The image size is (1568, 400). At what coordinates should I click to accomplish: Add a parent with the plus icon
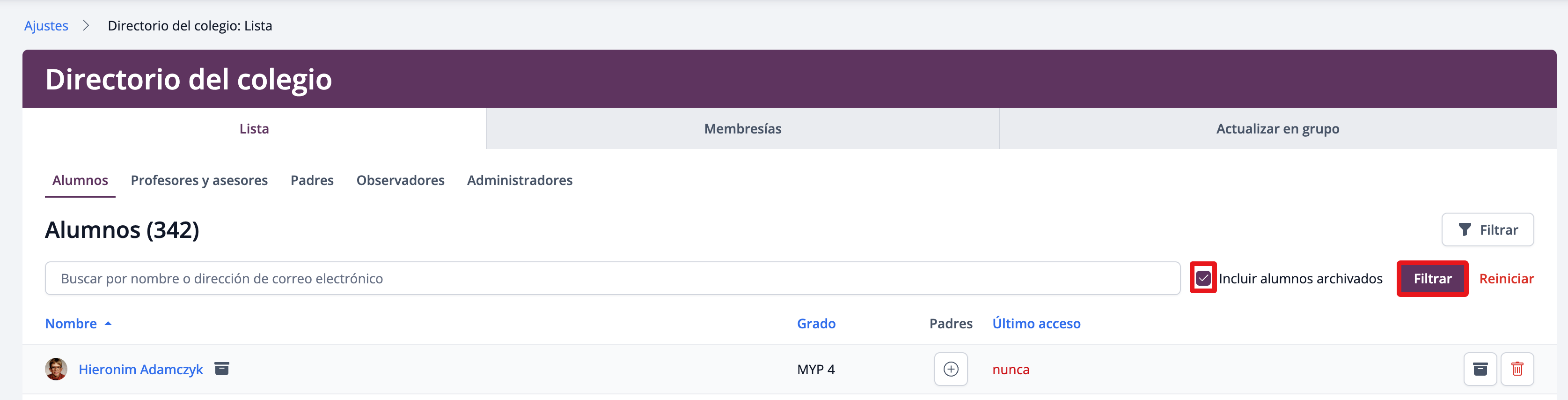pyautogui.click(x=950, y=369)
